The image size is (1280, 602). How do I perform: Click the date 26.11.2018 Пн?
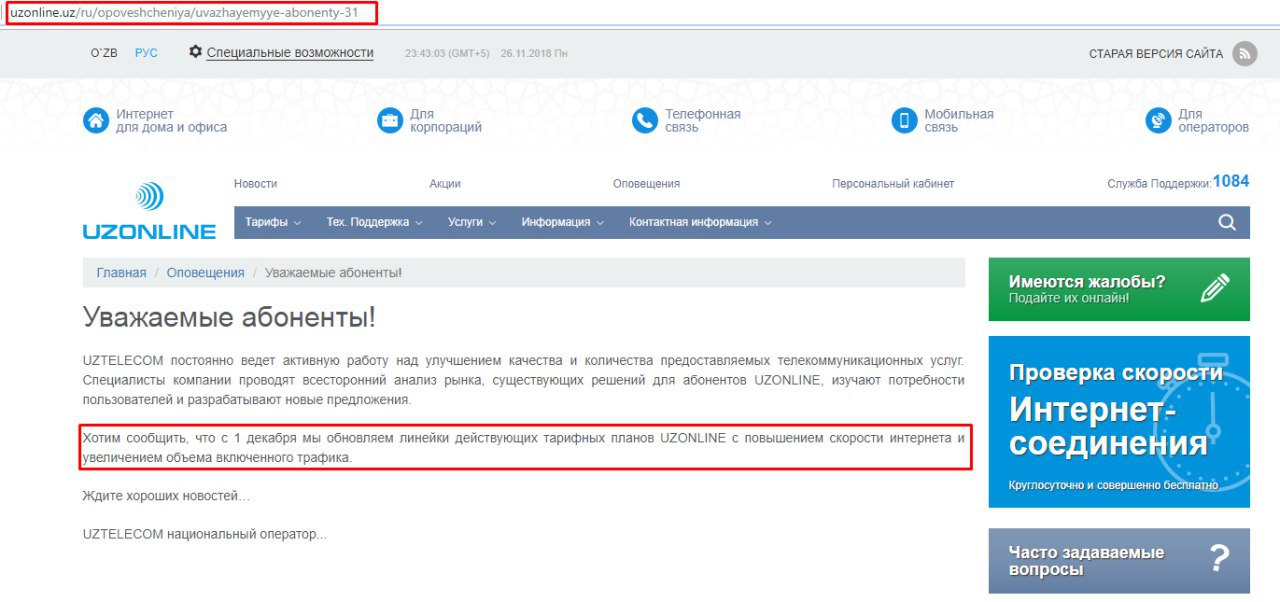[534, 54]
